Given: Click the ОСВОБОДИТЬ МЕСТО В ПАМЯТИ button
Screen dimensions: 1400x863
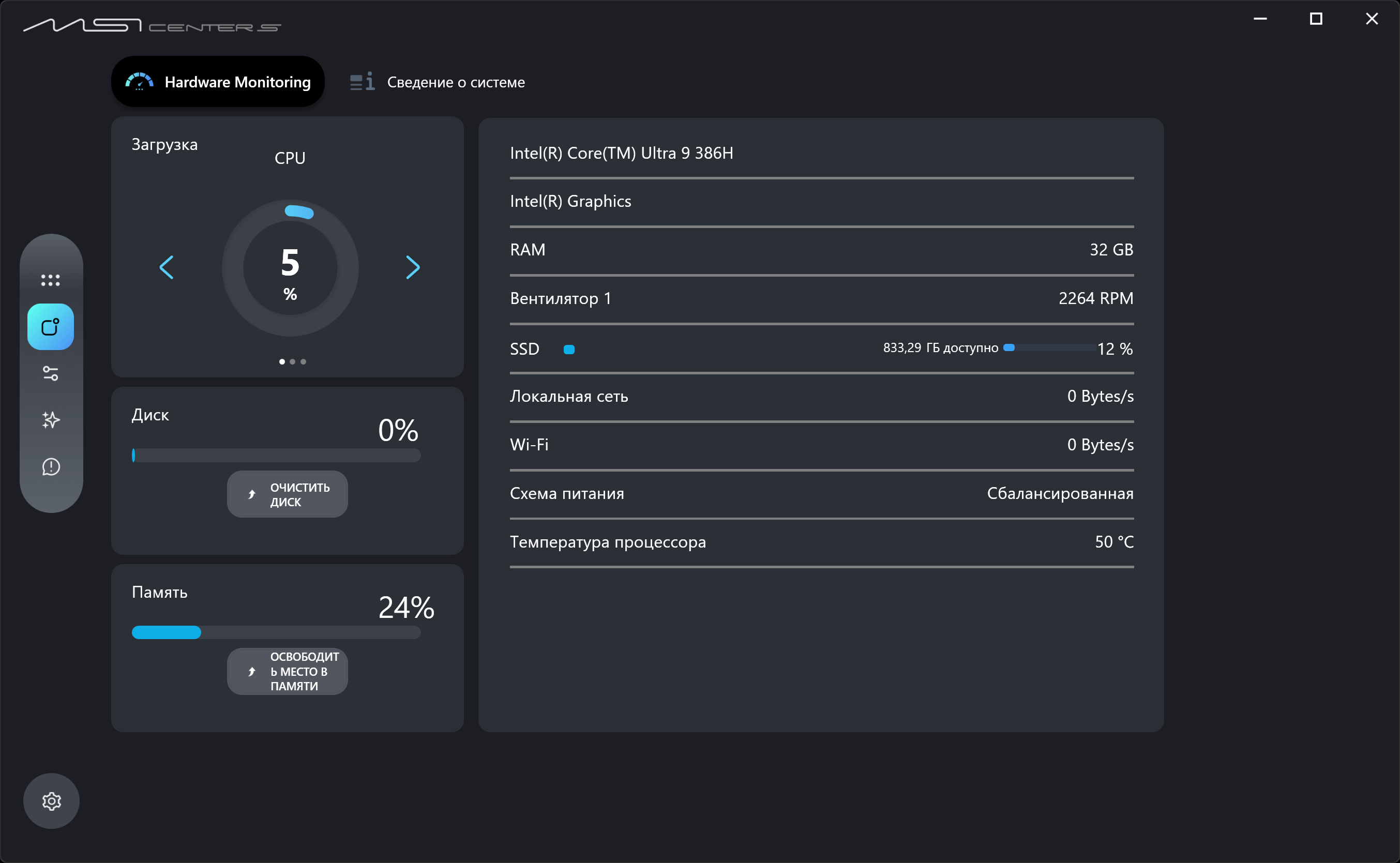Looking at the screenshot, I should coord(287,671).
